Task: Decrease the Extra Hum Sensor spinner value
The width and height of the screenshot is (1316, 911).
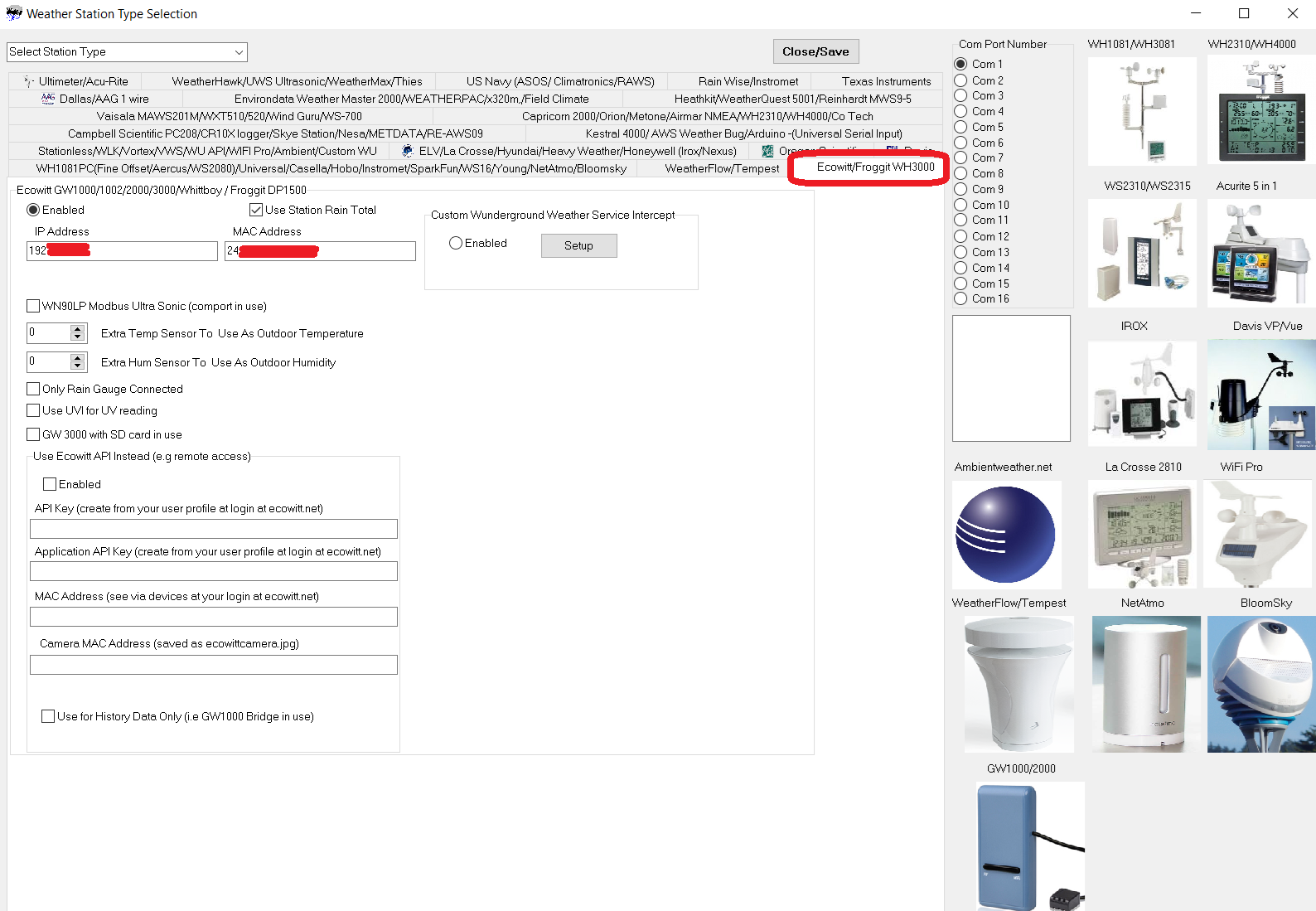Action: (78, 366)
